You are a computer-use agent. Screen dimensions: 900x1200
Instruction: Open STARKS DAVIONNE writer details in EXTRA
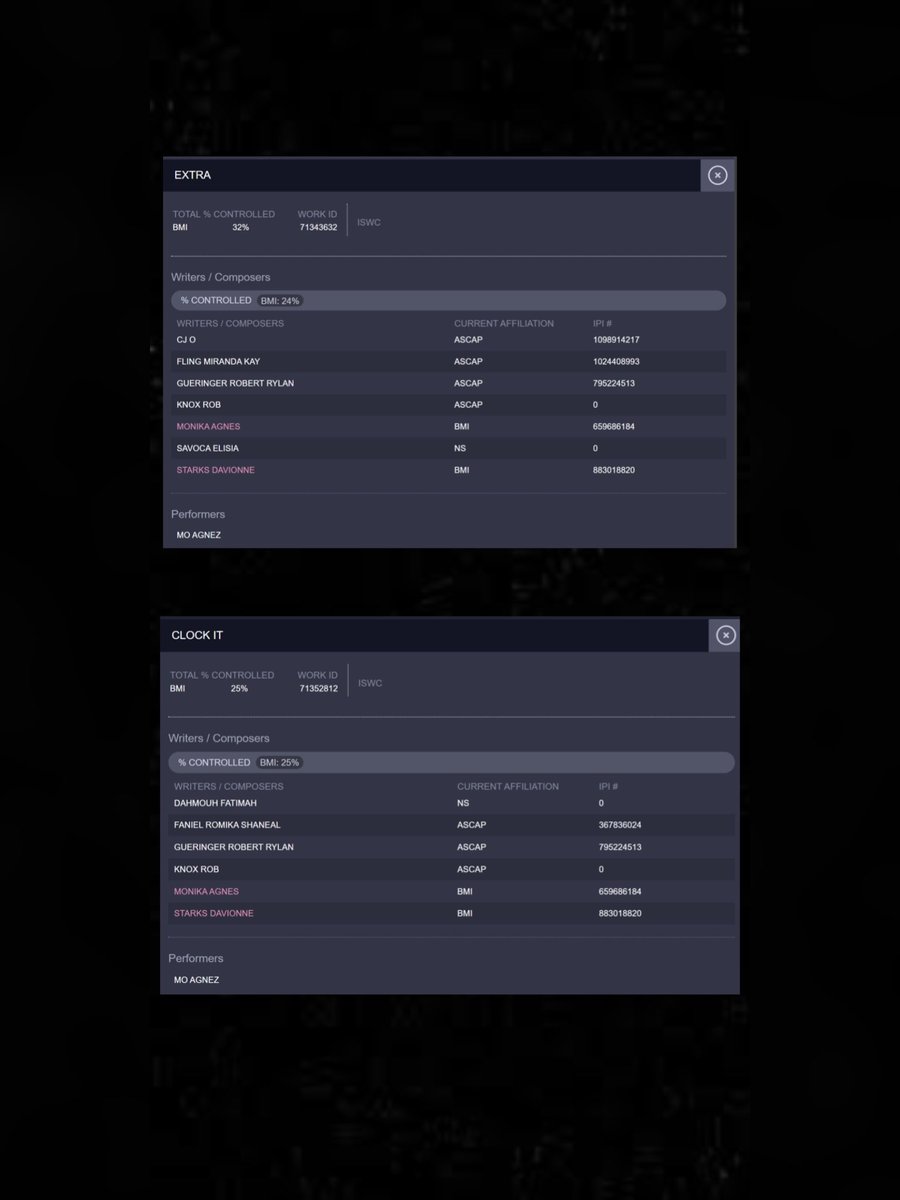(x=215, y=470)
